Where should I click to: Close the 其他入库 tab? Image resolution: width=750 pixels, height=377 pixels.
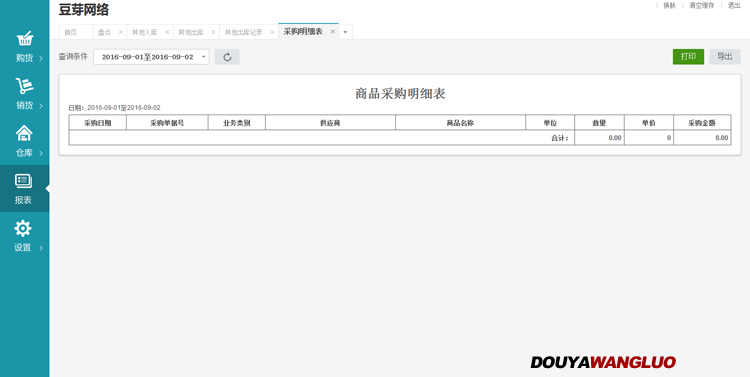click(167, 32)
